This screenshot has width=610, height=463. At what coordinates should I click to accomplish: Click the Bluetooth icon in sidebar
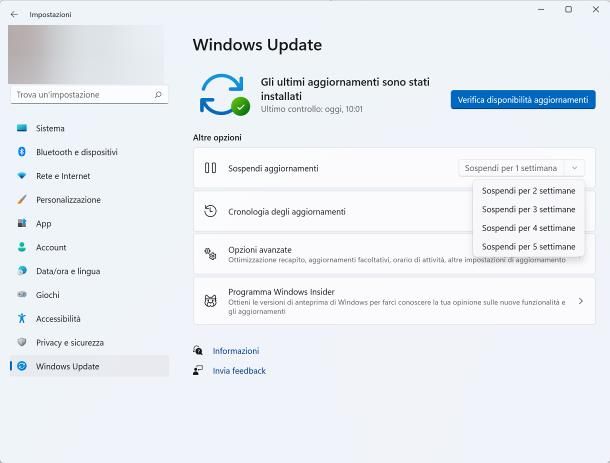[22, 152]
